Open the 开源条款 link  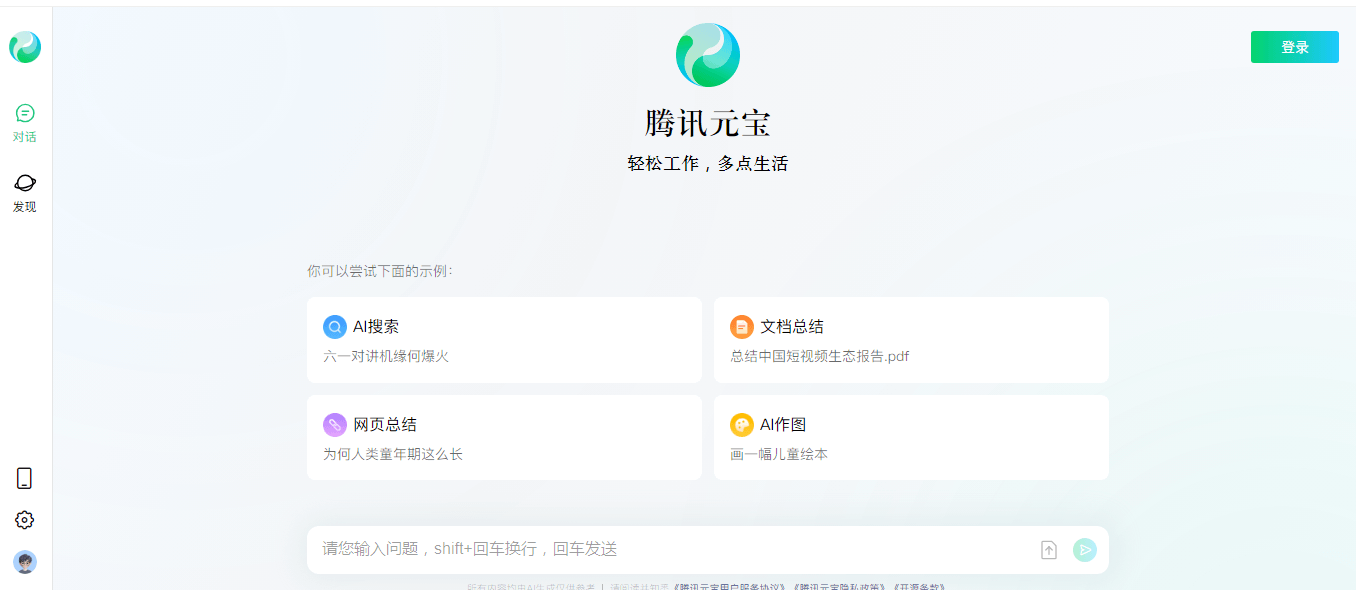[917, 585]
